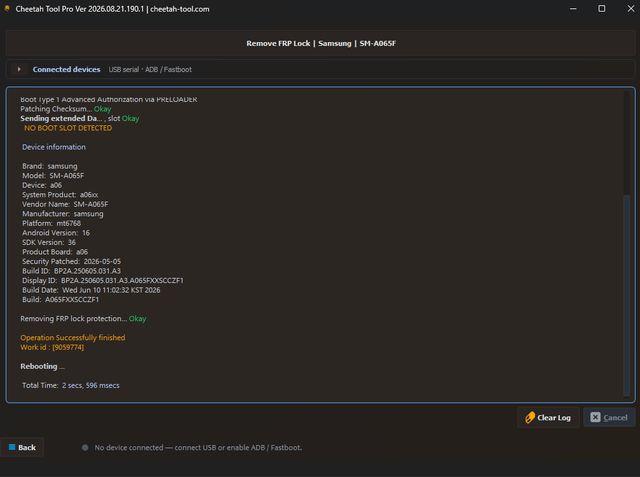640x477 pixels.
Task: Click the 'Product Board: a06' line
Action: [55, 252]
